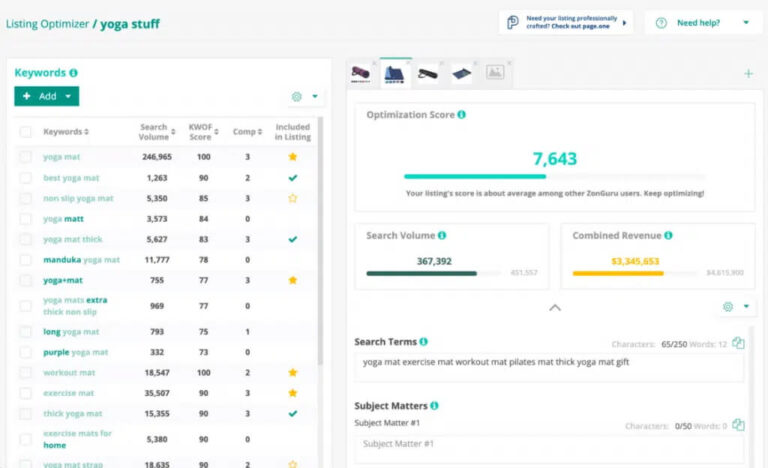Click the Subject Matter #1 input field
This screenshot has height=468, width=768.
(x=549, y=447)
